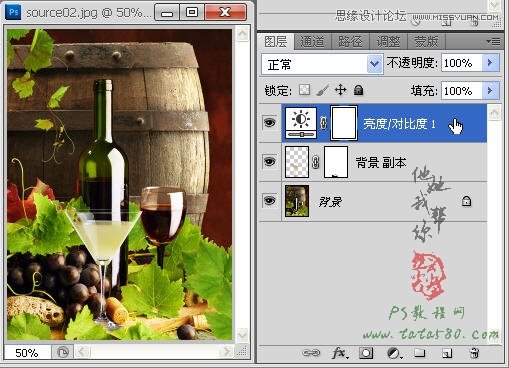This screenshot has width=509, height=368.
Task: Lock transparent pixels icon
Action: pyautogui.click(x=304, y=90)
